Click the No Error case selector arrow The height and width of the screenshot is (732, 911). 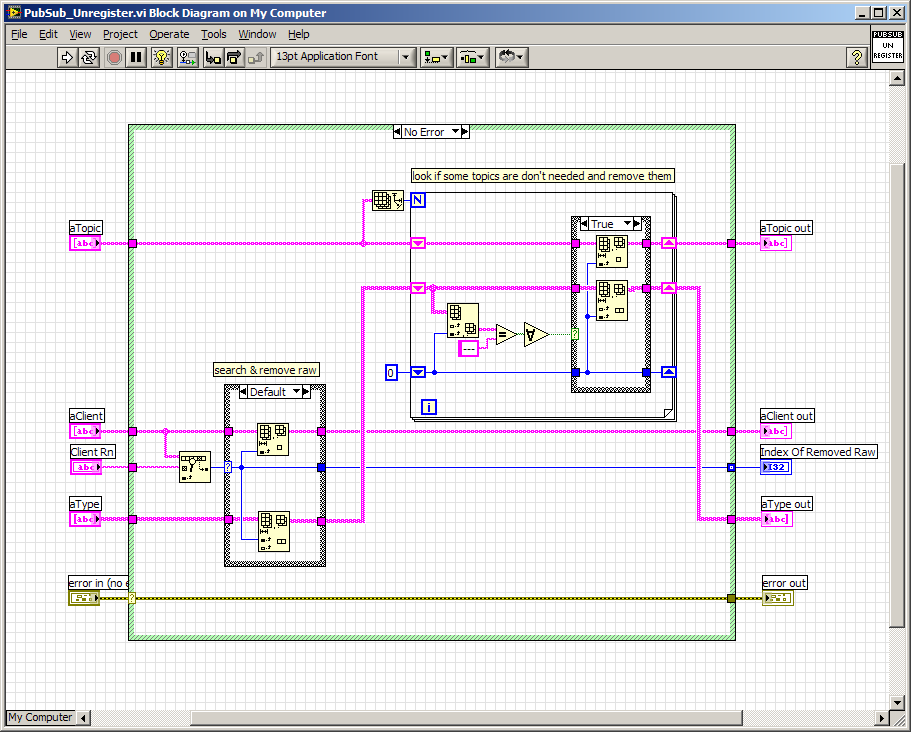click(456, 132)
